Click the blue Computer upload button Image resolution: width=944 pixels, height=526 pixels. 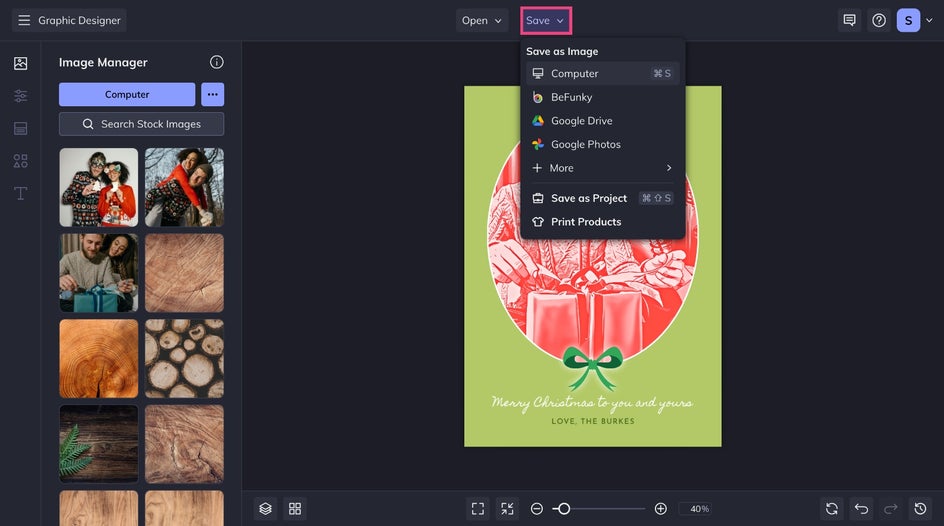(127, 94)
